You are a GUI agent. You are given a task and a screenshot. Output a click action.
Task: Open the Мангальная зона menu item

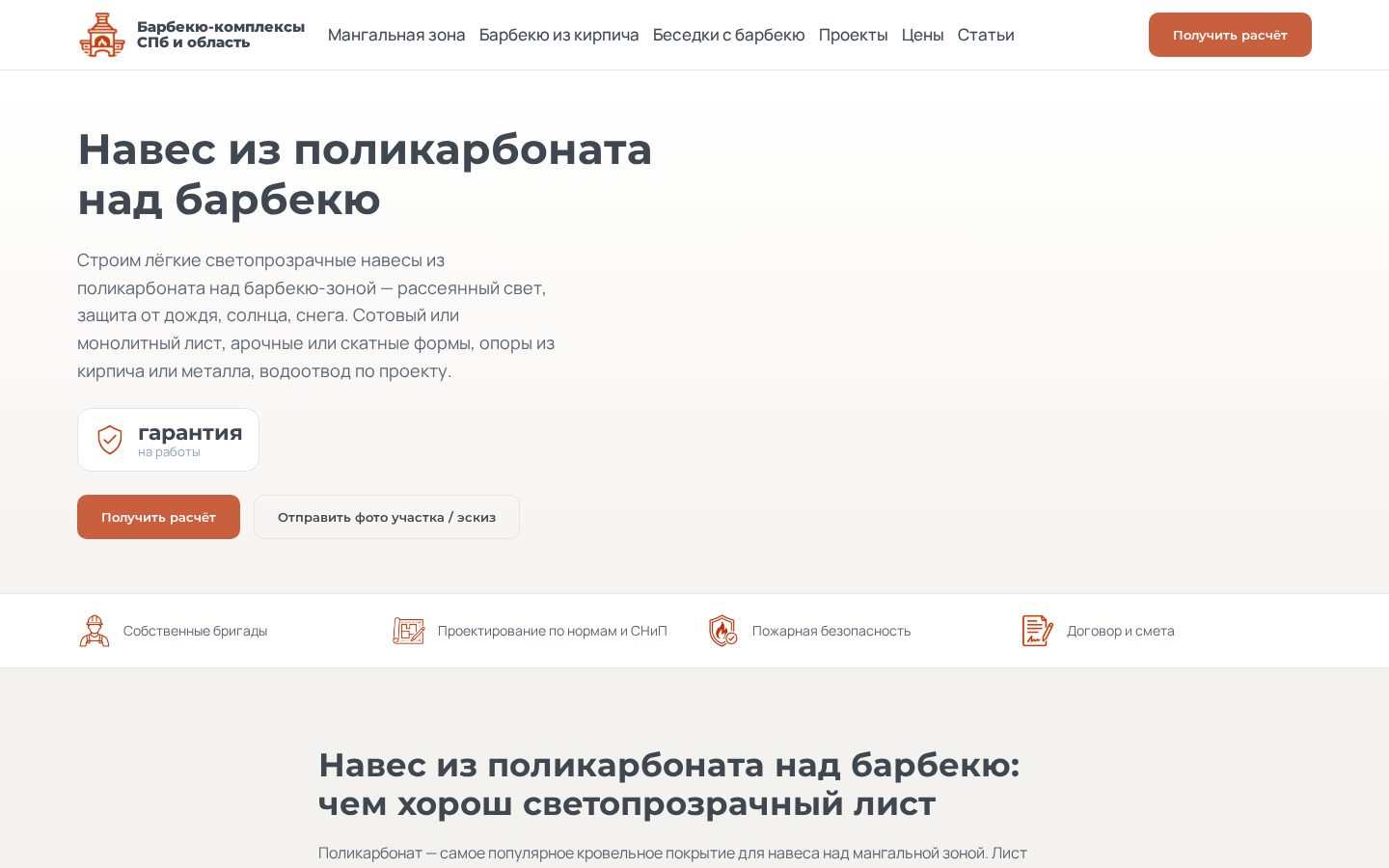(x=396, y=35)
